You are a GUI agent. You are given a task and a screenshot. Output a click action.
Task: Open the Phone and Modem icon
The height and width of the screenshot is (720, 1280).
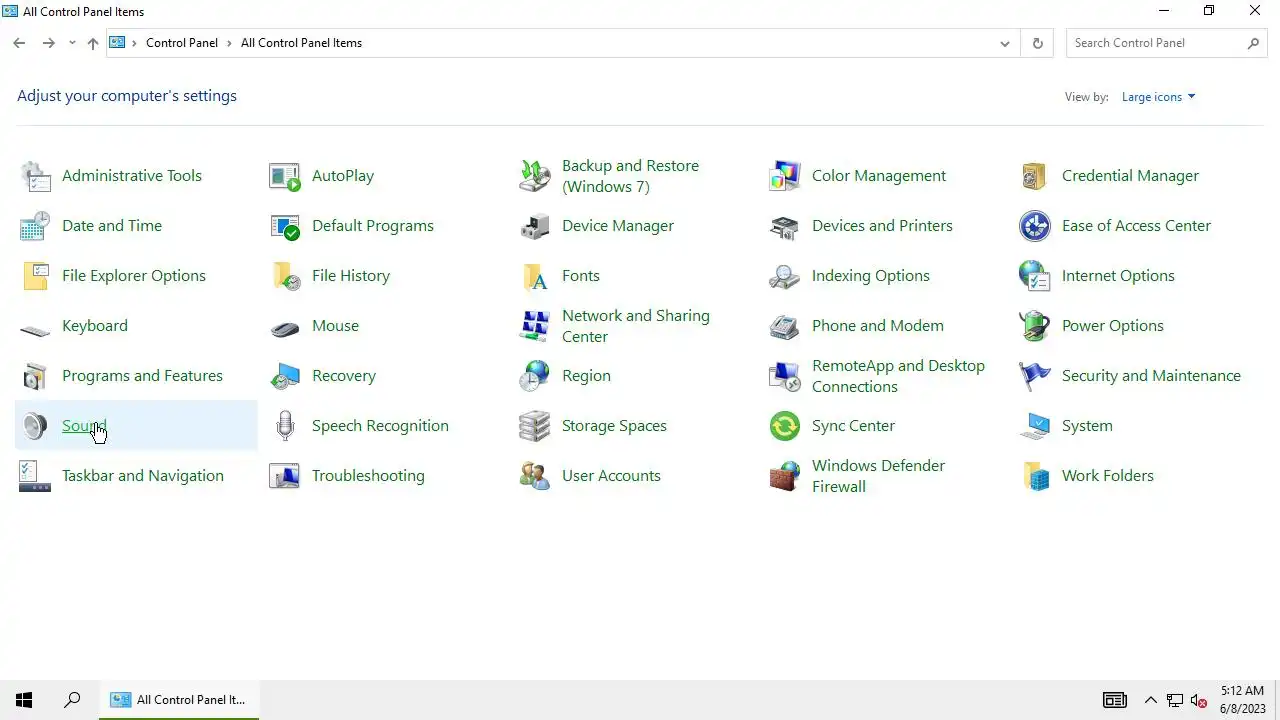point(785,326)
